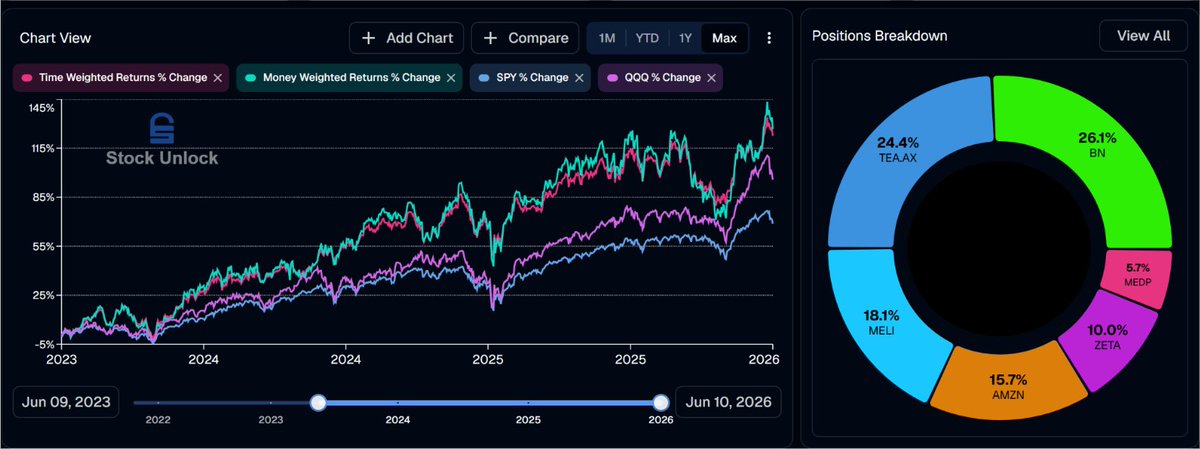Click the 2023 label on timeline slider

[x=271, y=420]
